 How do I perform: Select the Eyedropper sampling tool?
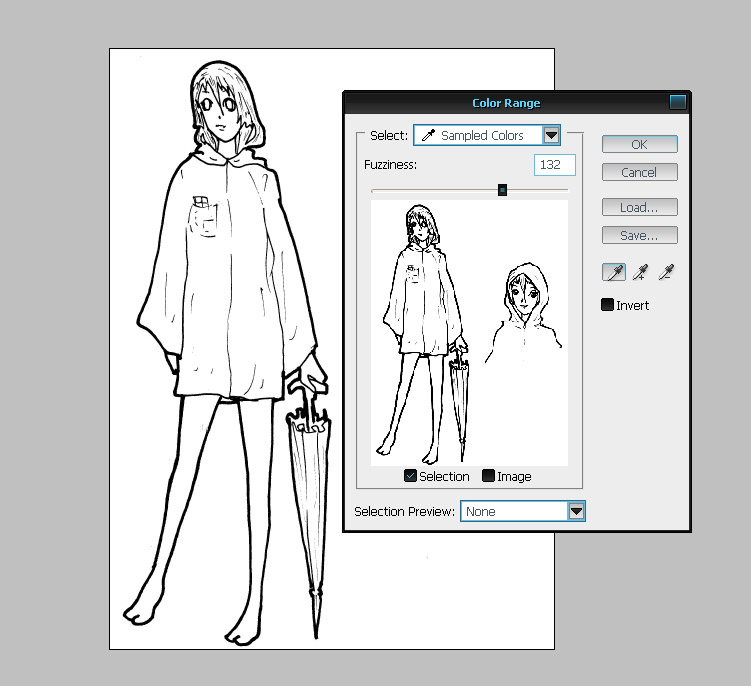click(614, 273)
